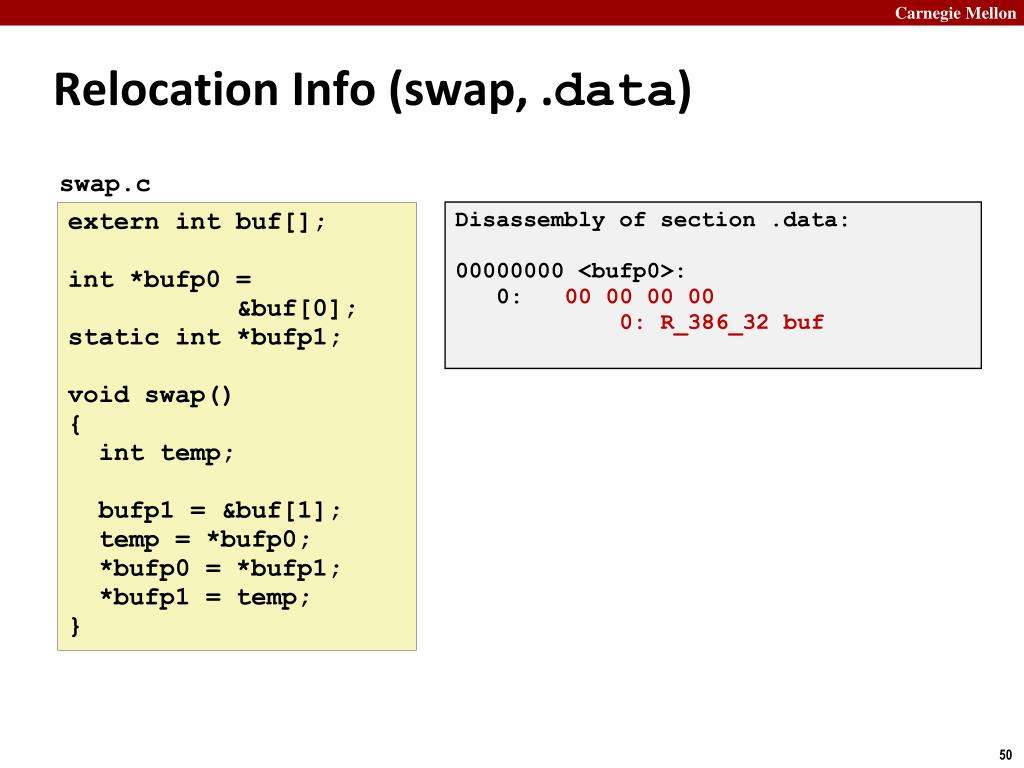Click 'Disassembly of section .data:' heading
Screen dimensions: 1024x768
(652, 220)
